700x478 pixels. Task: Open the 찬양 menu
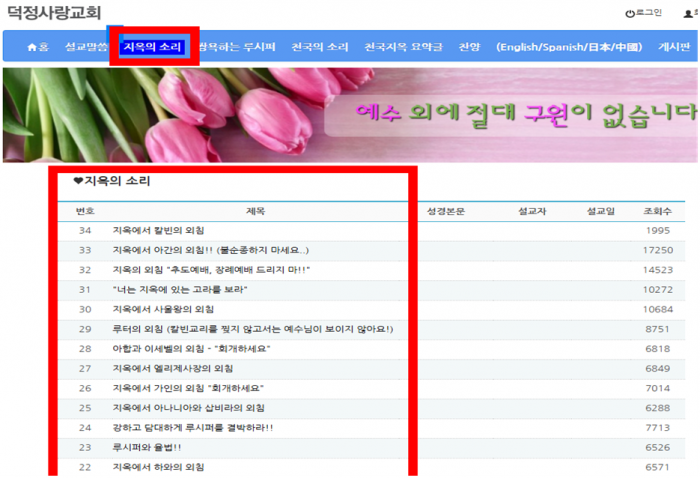click(469, 47)
